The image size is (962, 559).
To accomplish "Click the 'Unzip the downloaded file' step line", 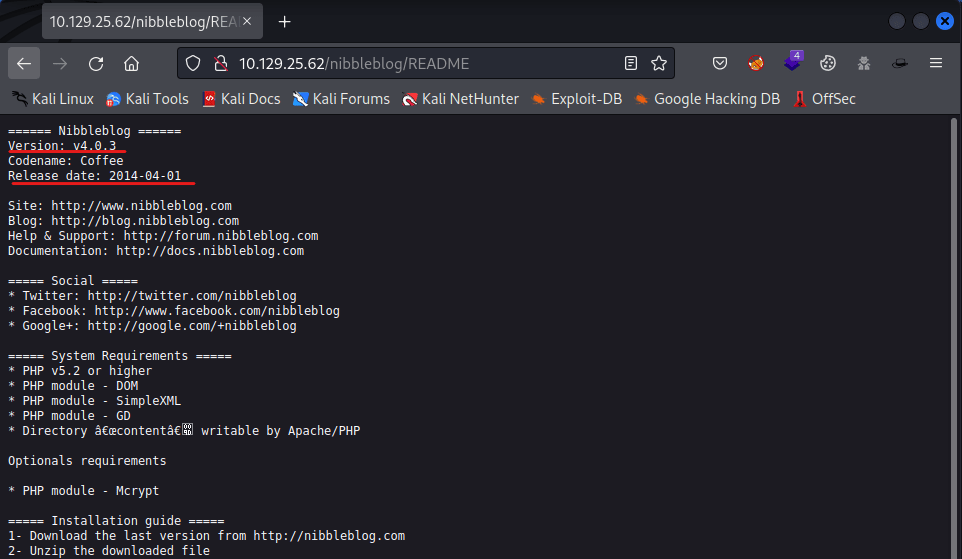I will 109,550.
